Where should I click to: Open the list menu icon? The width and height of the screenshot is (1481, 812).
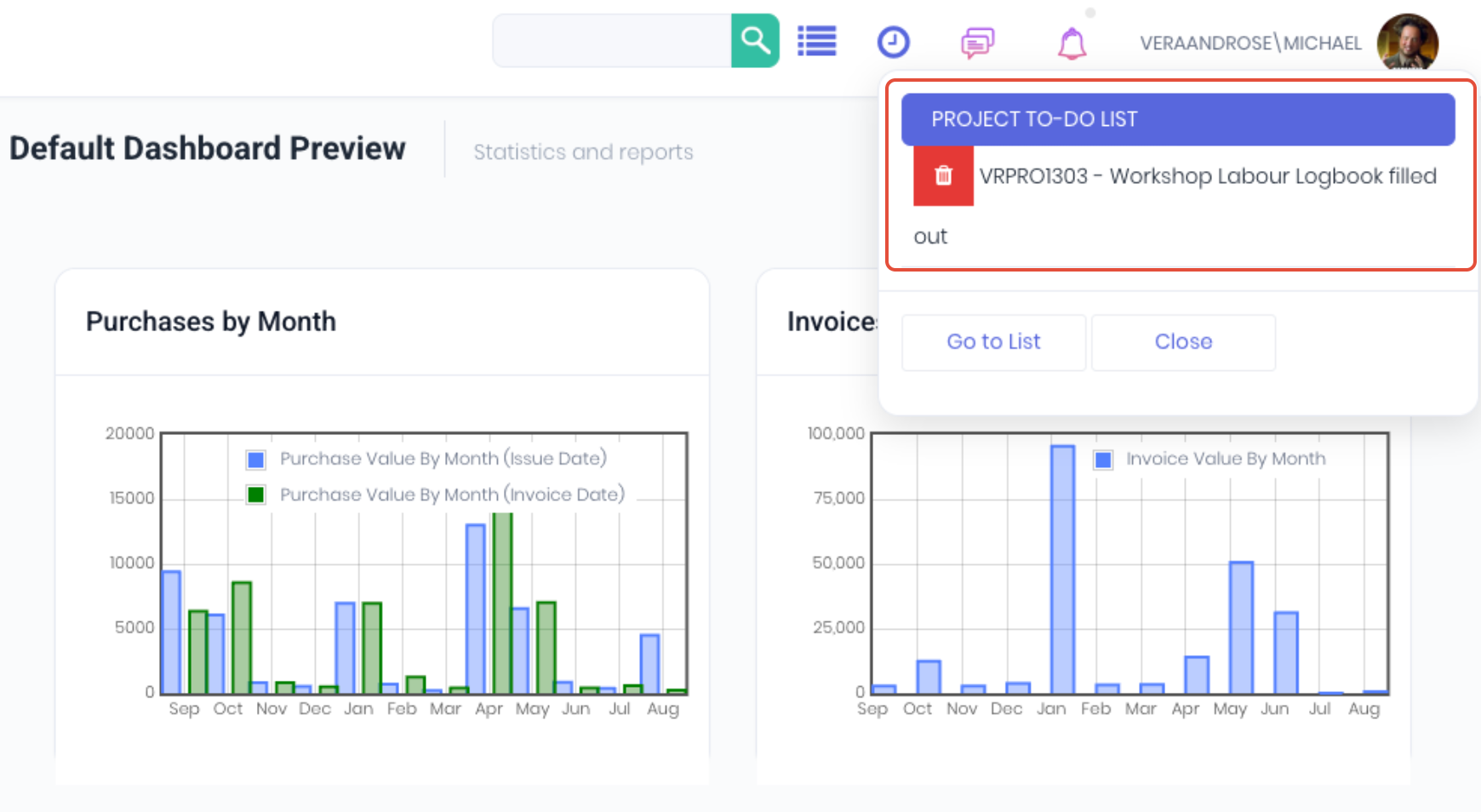[x=816, y=41]
